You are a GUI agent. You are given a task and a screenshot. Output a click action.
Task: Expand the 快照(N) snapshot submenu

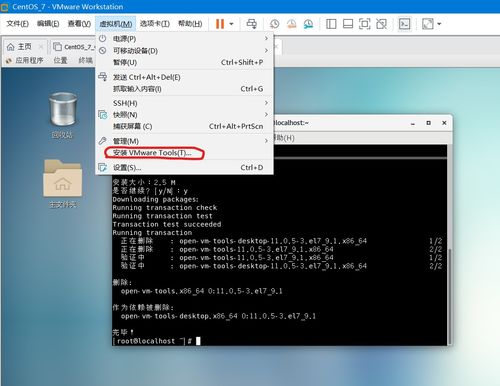coord(184,115)
